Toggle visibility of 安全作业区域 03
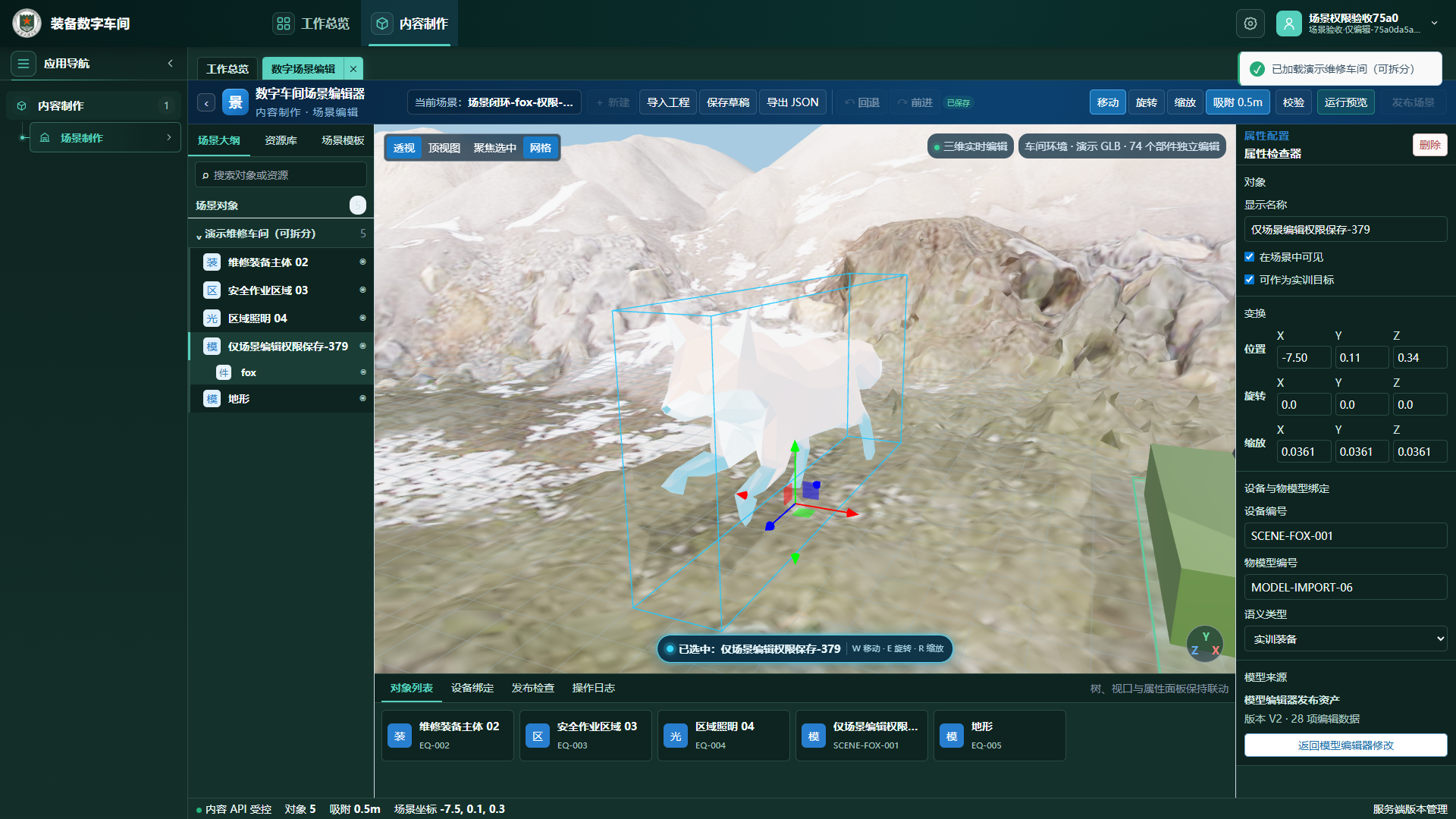The image size is (1456, 819). [362, 290]
